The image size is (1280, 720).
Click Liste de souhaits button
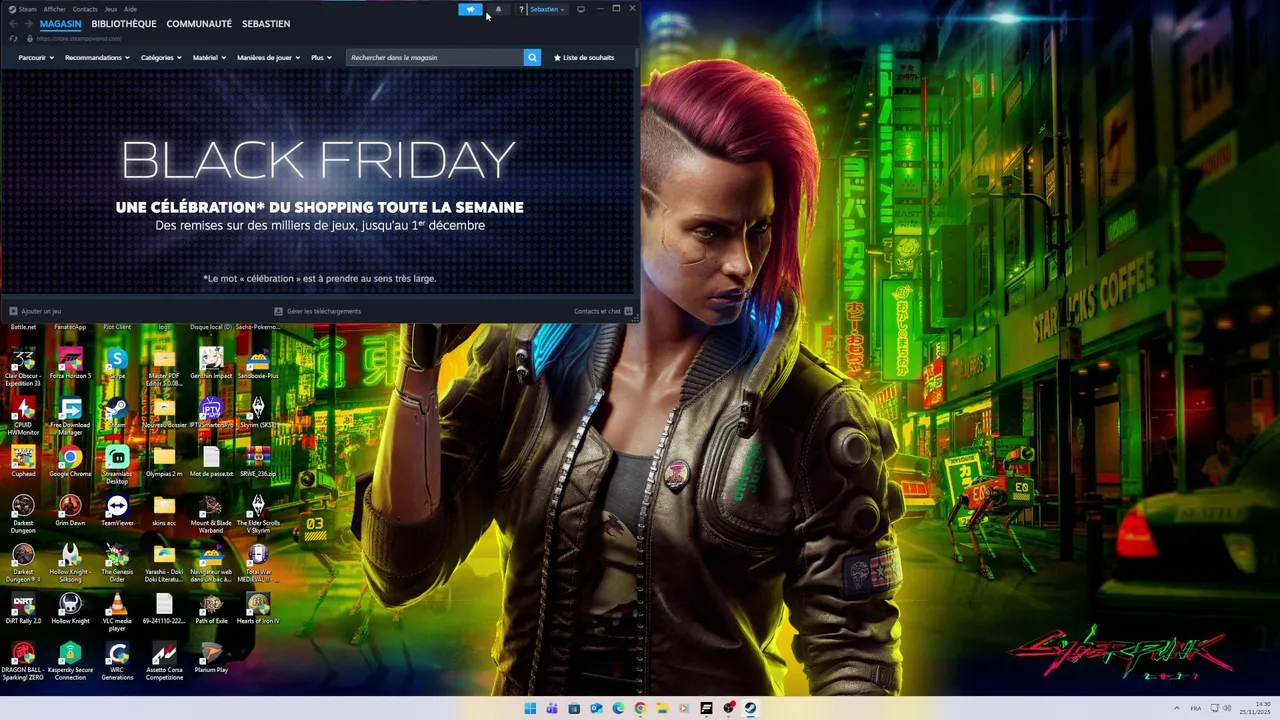(x=584, y=57)
